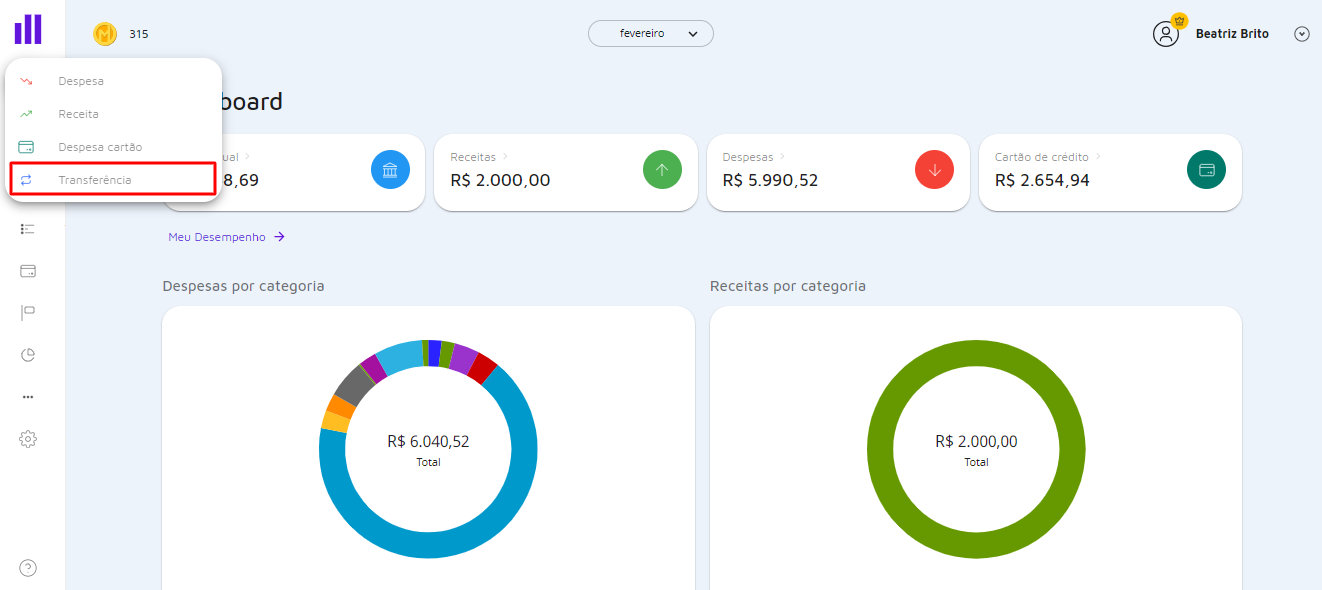Viewport: 1322px width, 590px height.
Task: Open the transactions list from the sidebar
Action: (27, 228)
